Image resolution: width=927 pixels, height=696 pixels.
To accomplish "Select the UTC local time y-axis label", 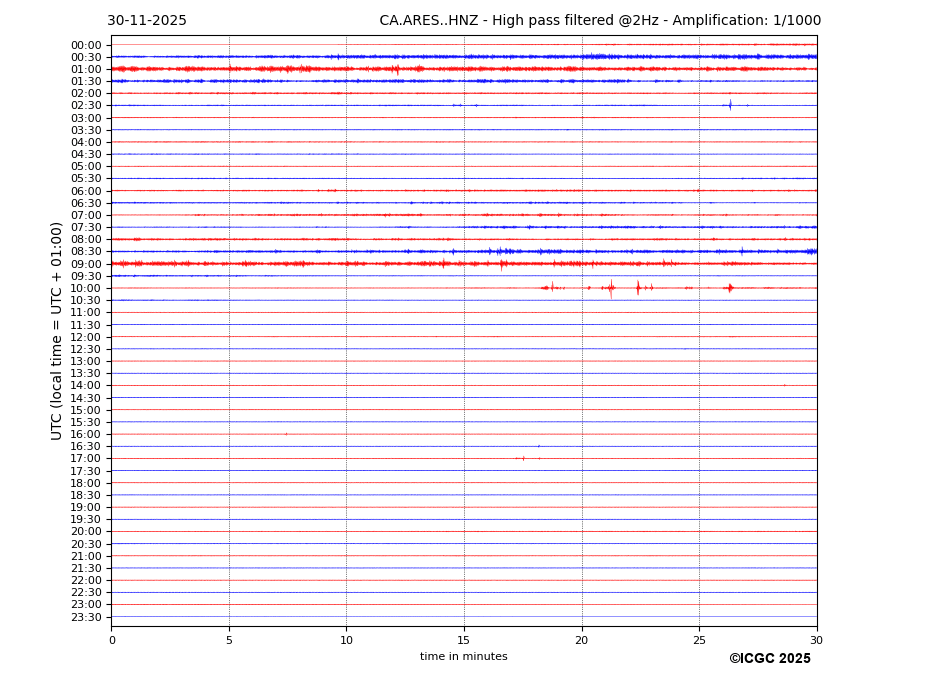I will [58, 330].
